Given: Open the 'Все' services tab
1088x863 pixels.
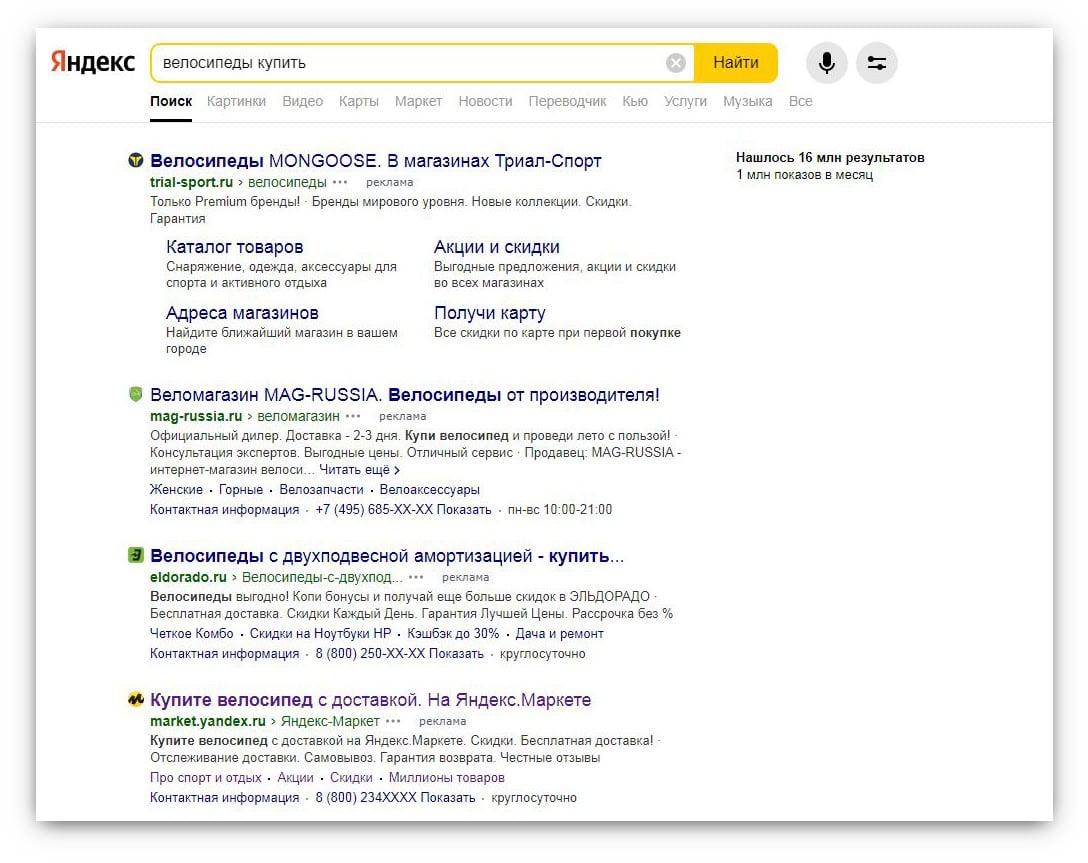Looking at the screenshot, I should 800,101.
